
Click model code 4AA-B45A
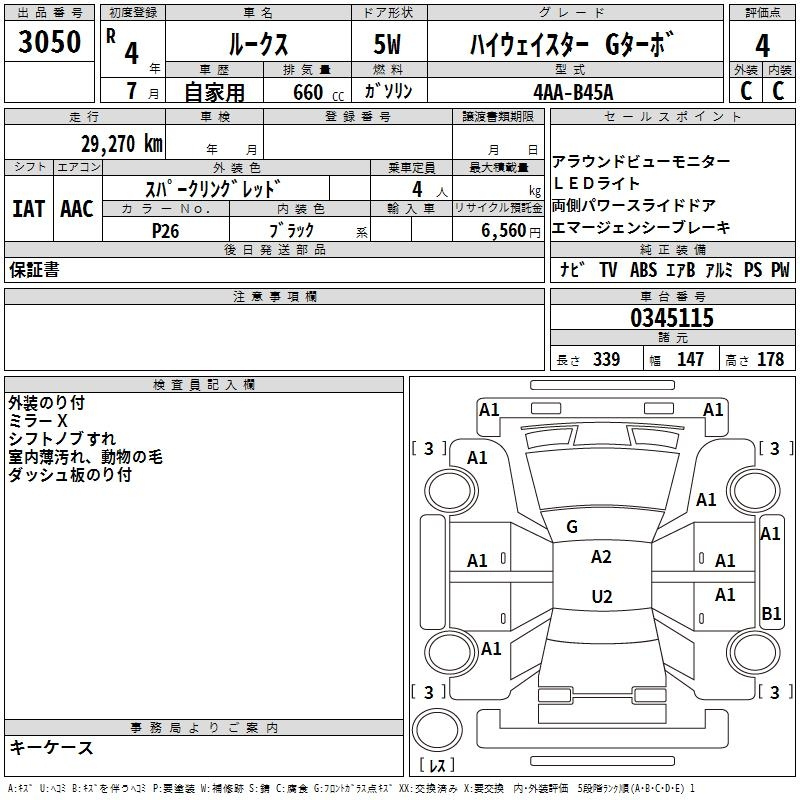(573, 92)
